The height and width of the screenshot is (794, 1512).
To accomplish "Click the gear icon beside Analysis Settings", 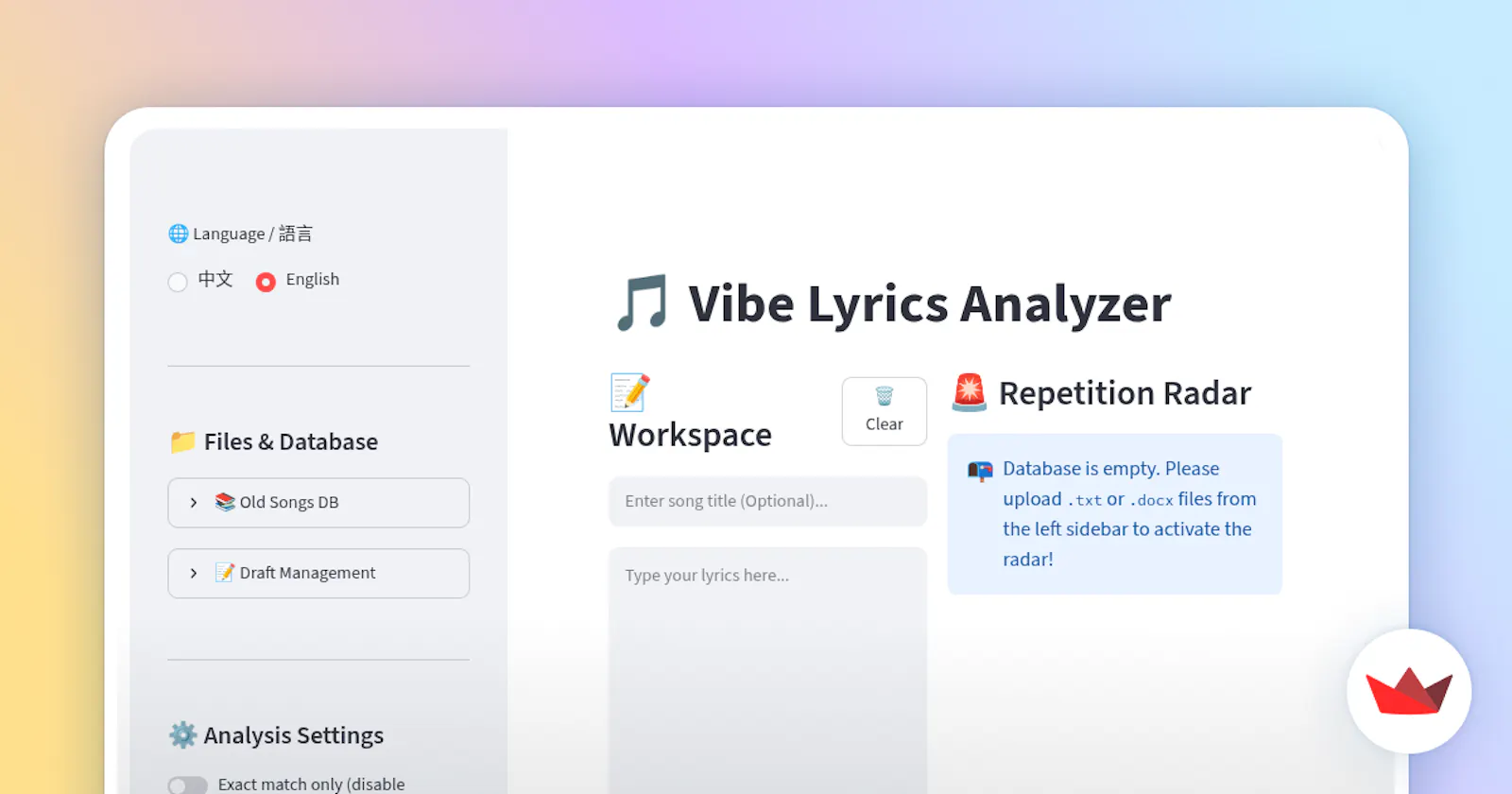I will [182, 735].
